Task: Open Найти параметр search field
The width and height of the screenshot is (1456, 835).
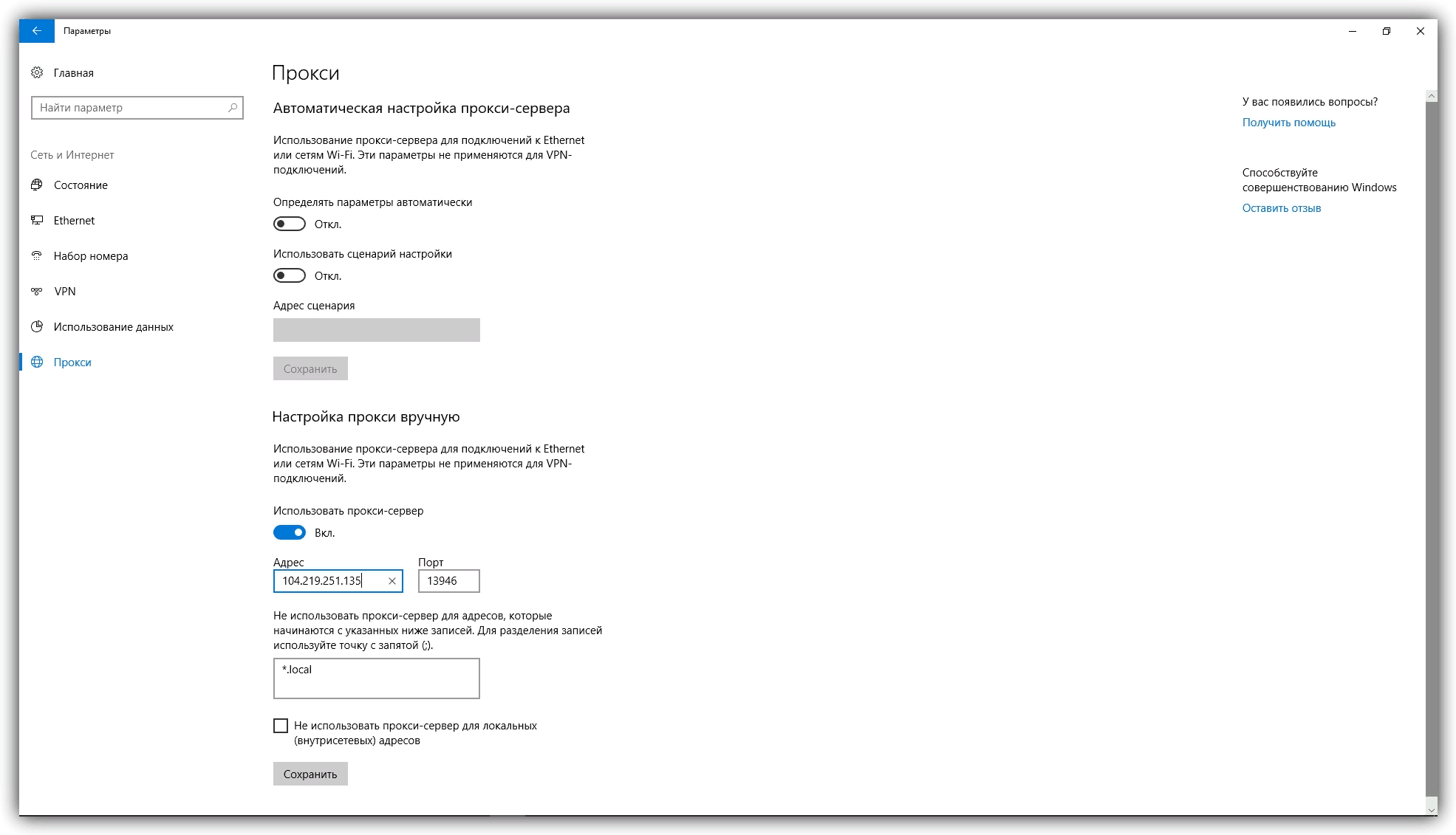Action: point(137,107)
